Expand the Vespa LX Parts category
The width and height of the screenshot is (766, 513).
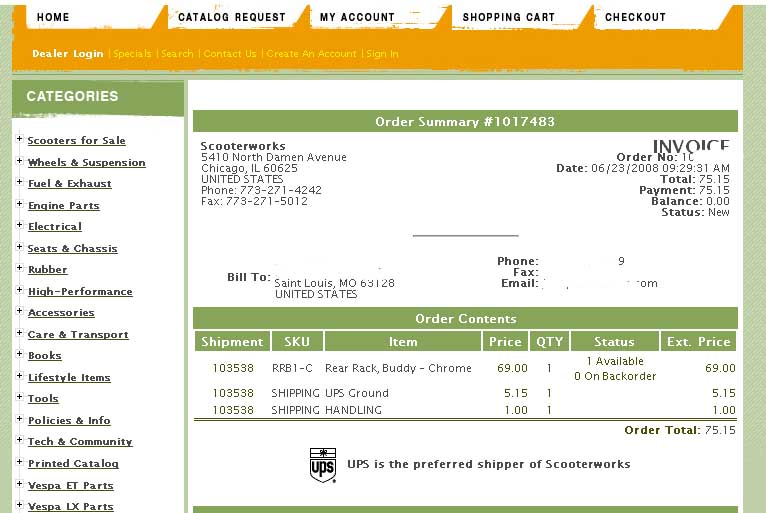(19, 505)
